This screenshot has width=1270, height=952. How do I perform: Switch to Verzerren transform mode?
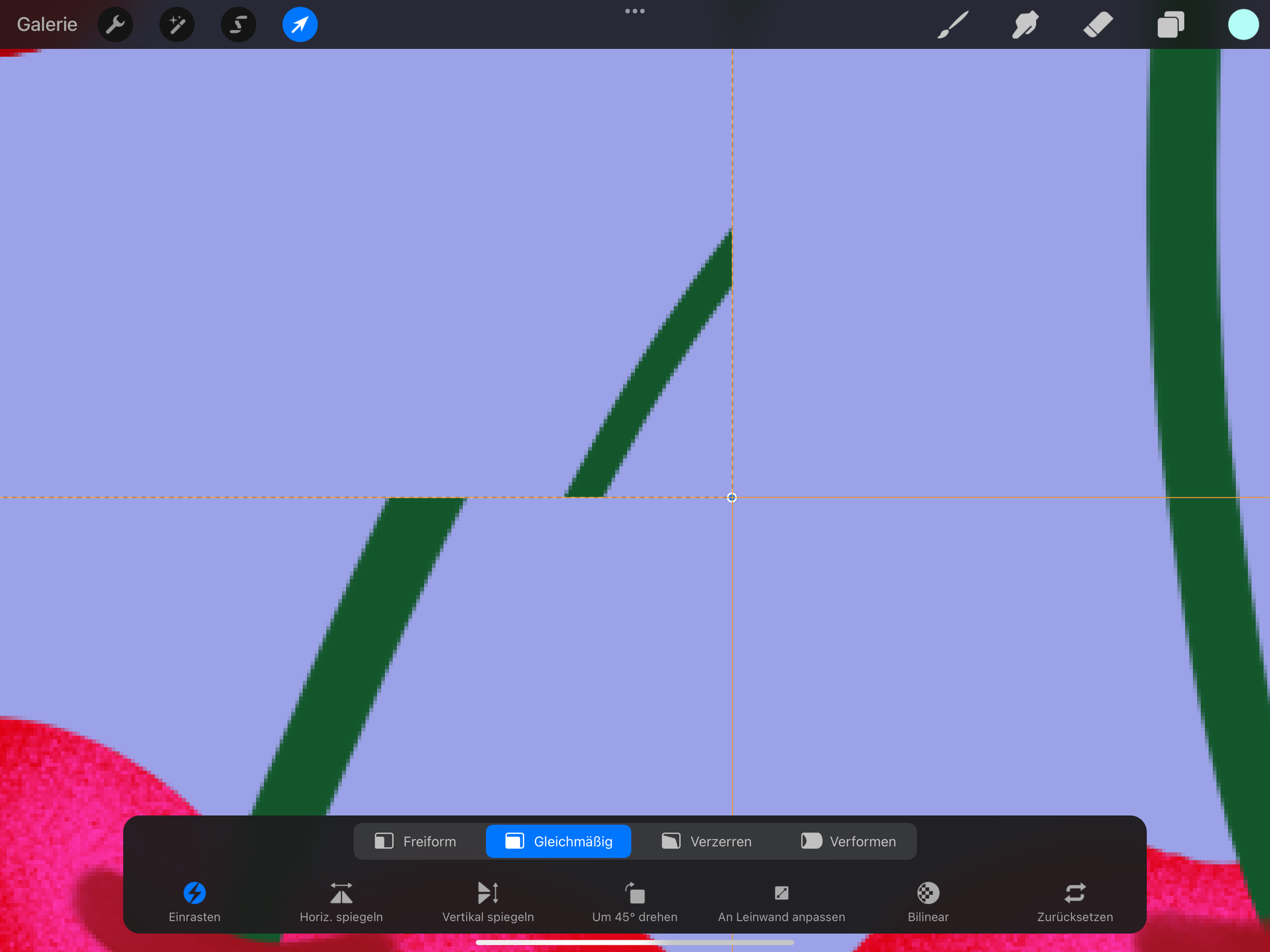tap(706, 841)
